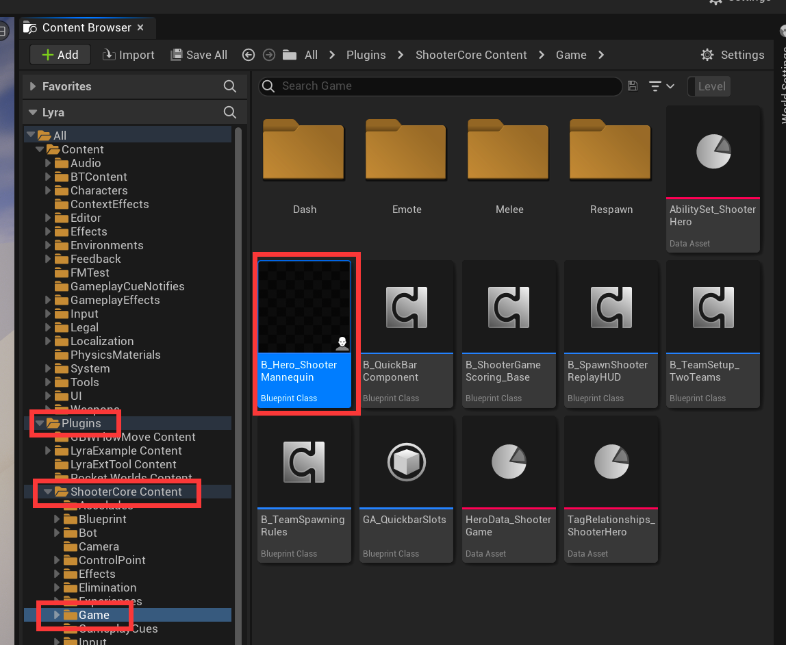
Task: Toggle the Level filter
Action: coord(709,86)
